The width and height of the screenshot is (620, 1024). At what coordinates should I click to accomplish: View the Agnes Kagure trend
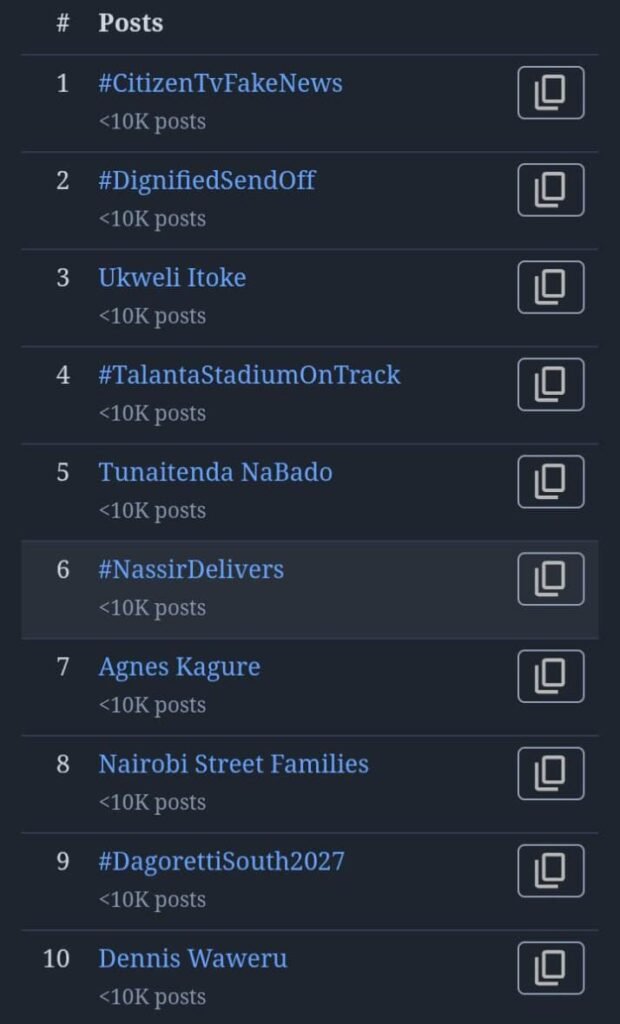pyautogui.click(x=179, y=667)
